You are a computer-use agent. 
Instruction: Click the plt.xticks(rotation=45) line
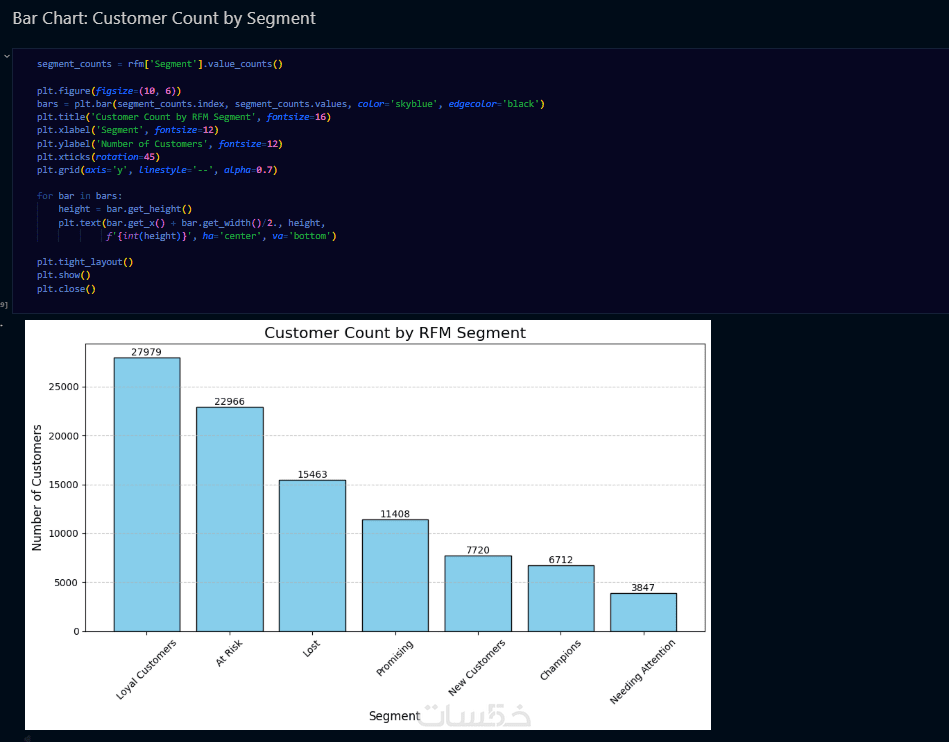98,157
